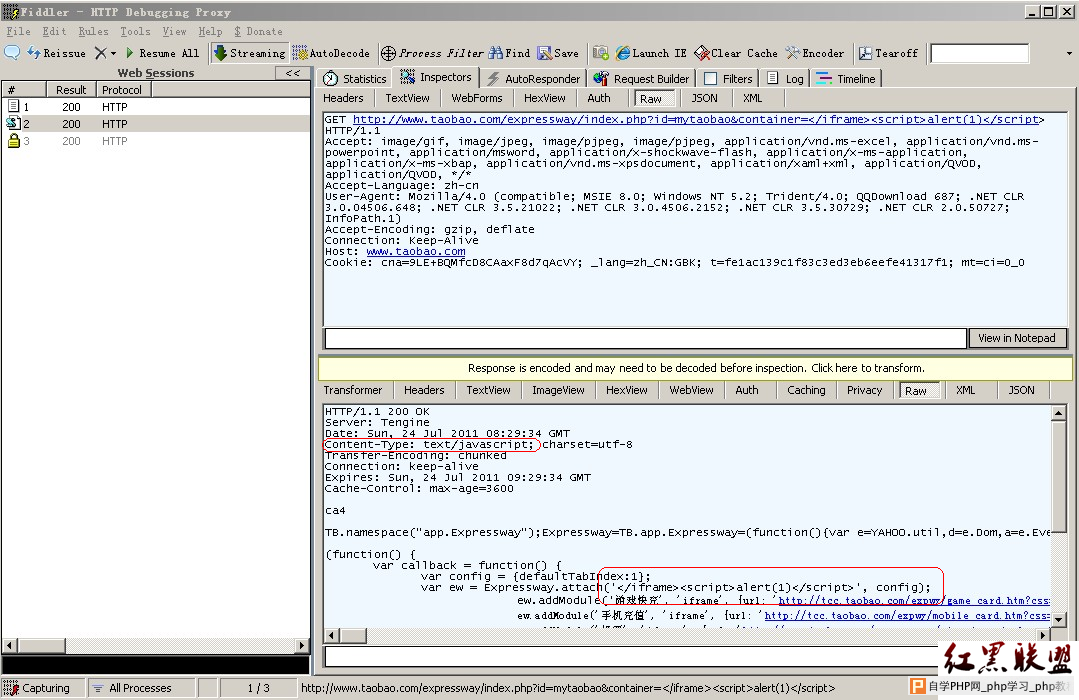Image resolution: width=1079 pixels, height=700 pixels.
Task: Open the Rules menu
Action: 94,31
